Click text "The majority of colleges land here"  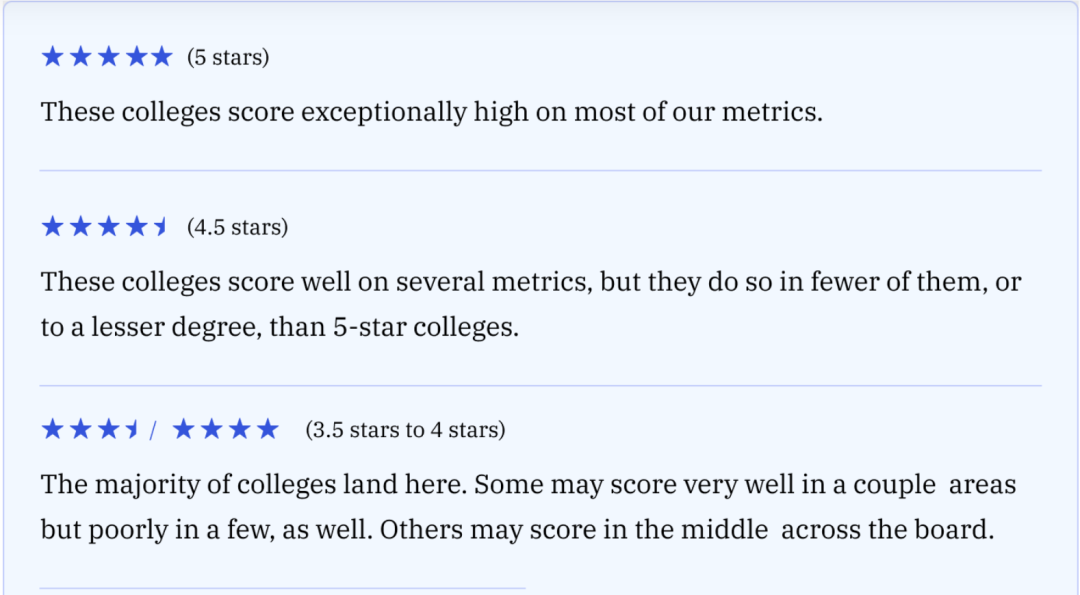pos(253,484)
